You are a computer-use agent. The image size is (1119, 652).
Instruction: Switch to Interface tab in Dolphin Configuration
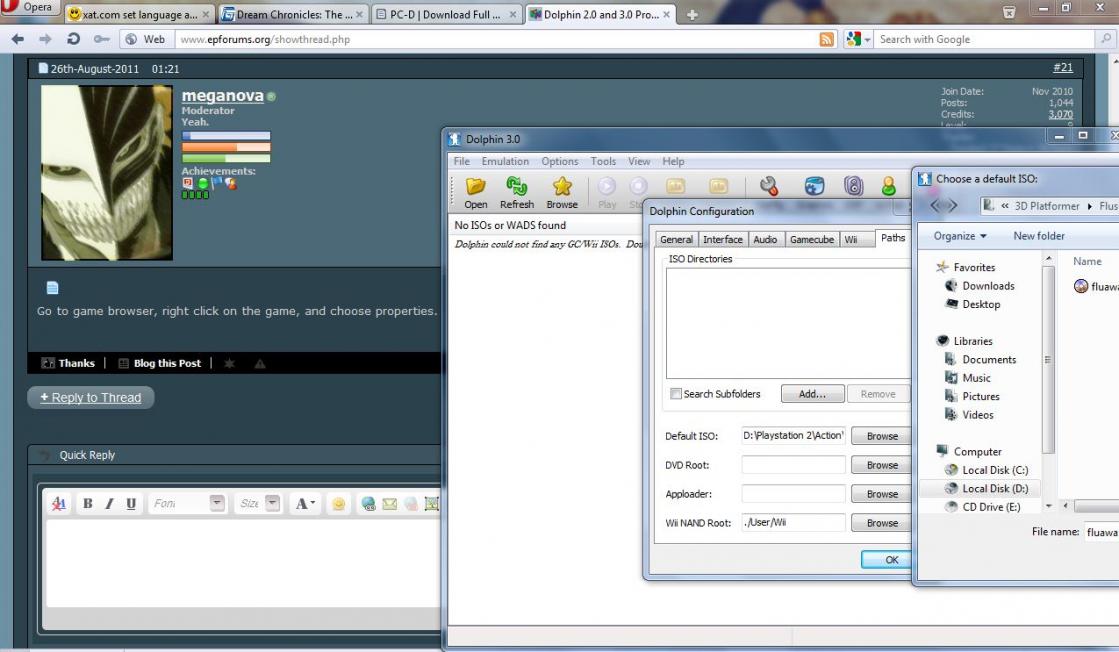(x=723, y=240)
